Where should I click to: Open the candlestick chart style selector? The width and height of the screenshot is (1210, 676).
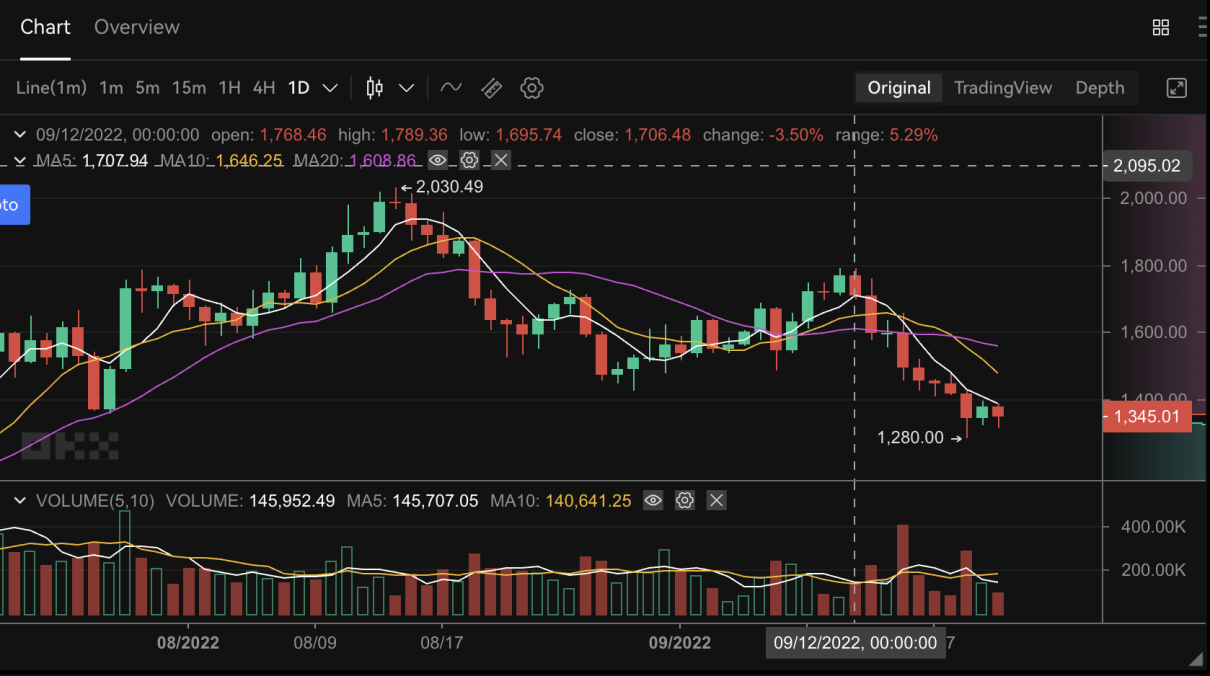(x=375, y=88)
